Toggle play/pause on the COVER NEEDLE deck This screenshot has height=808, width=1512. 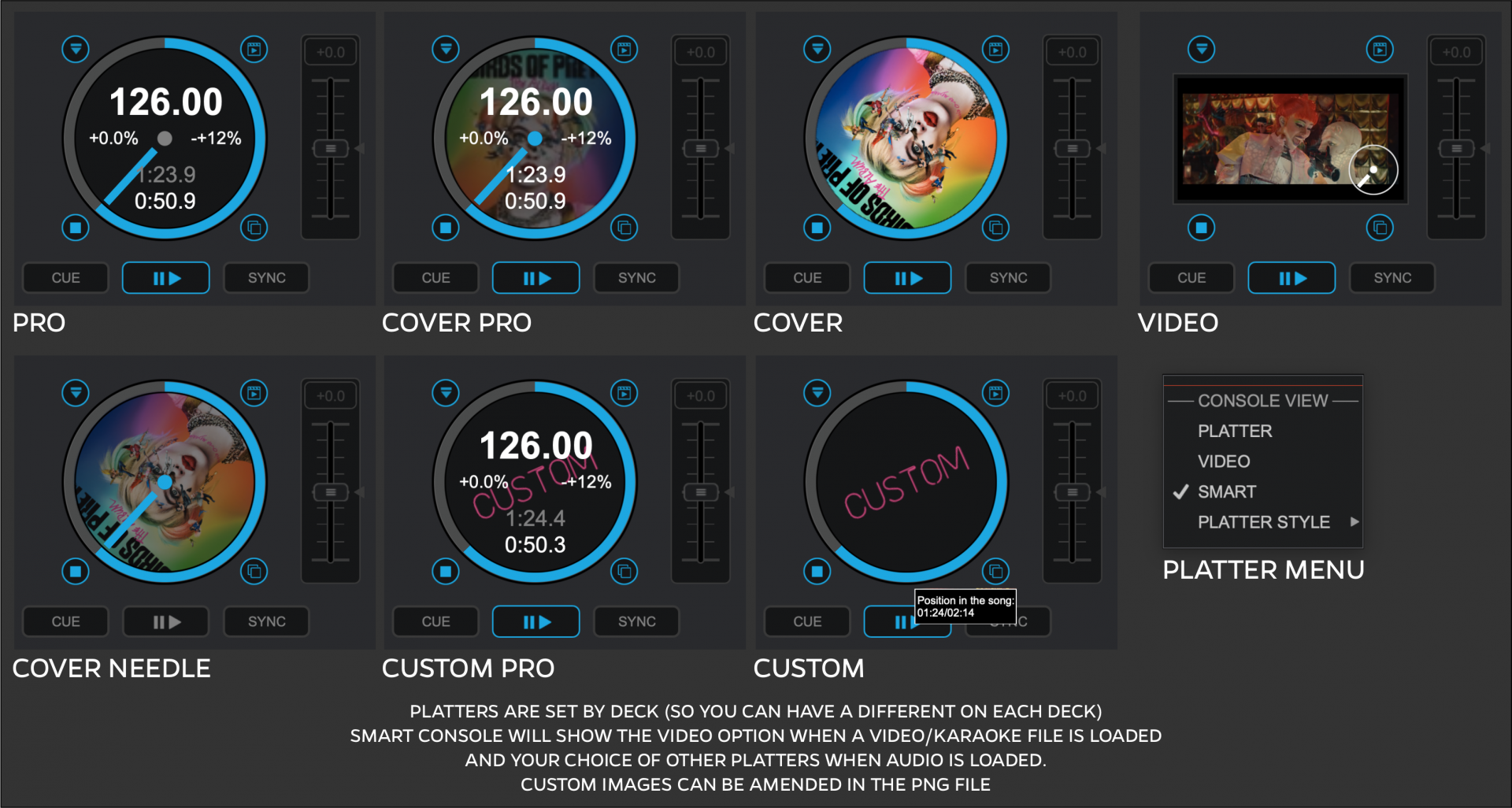coord(166,621)
